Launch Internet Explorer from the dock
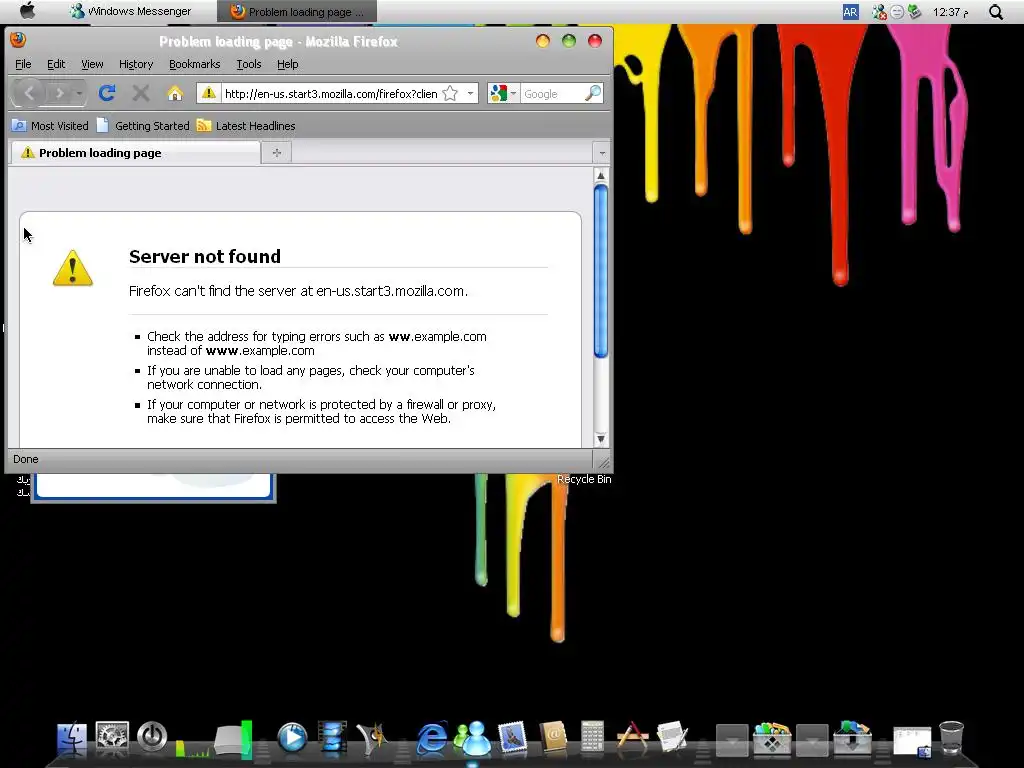Image resolution: width=1024 pixels, height=768 pixels. [x=432, y=739]
